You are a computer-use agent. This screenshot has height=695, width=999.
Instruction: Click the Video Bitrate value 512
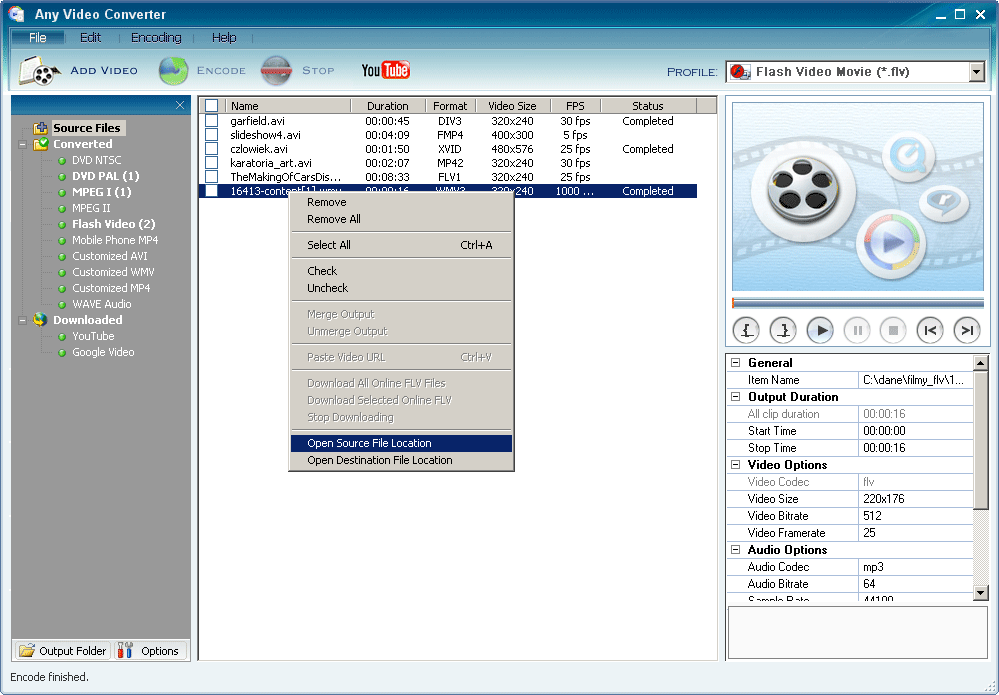point(915,516)
